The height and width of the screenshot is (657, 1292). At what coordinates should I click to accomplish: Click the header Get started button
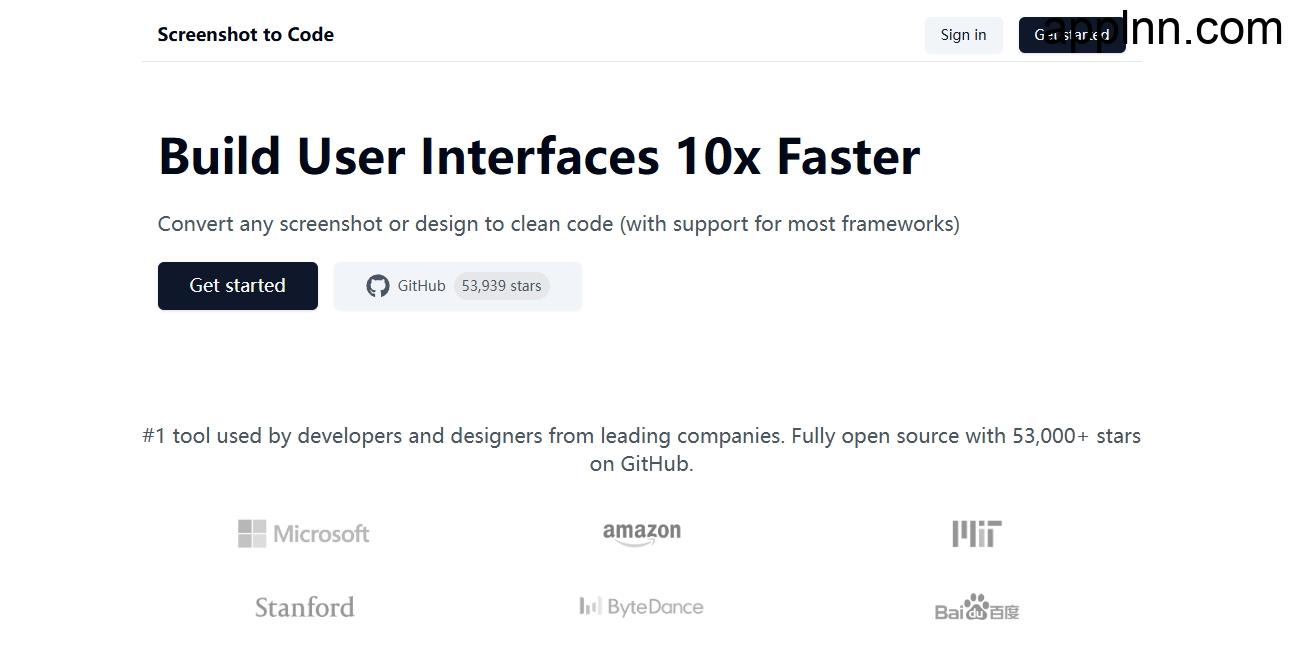coord(1072,35)
